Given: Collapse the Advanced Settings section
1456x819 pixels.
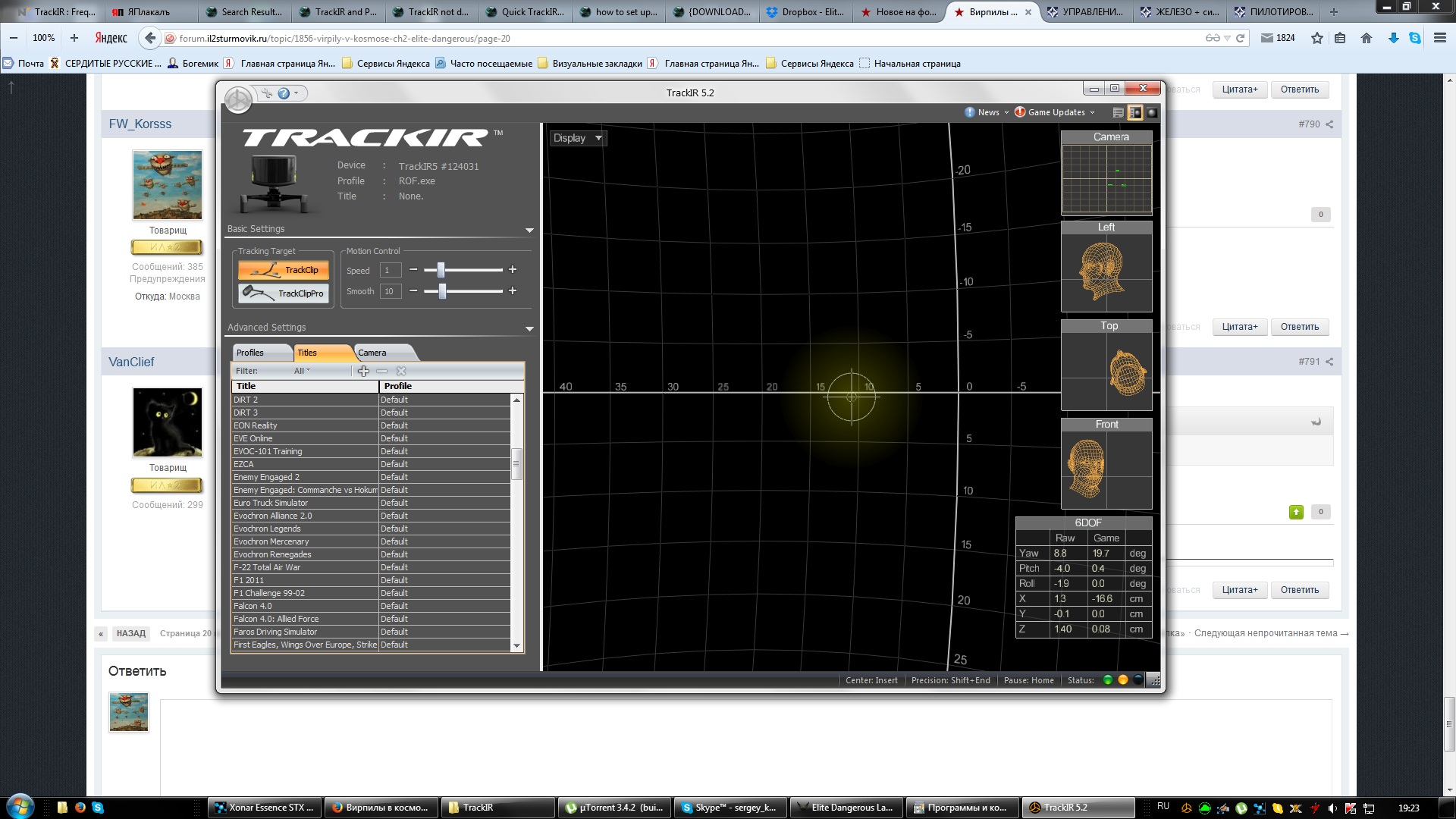Looking at the screenshot, I should (529, 328).
